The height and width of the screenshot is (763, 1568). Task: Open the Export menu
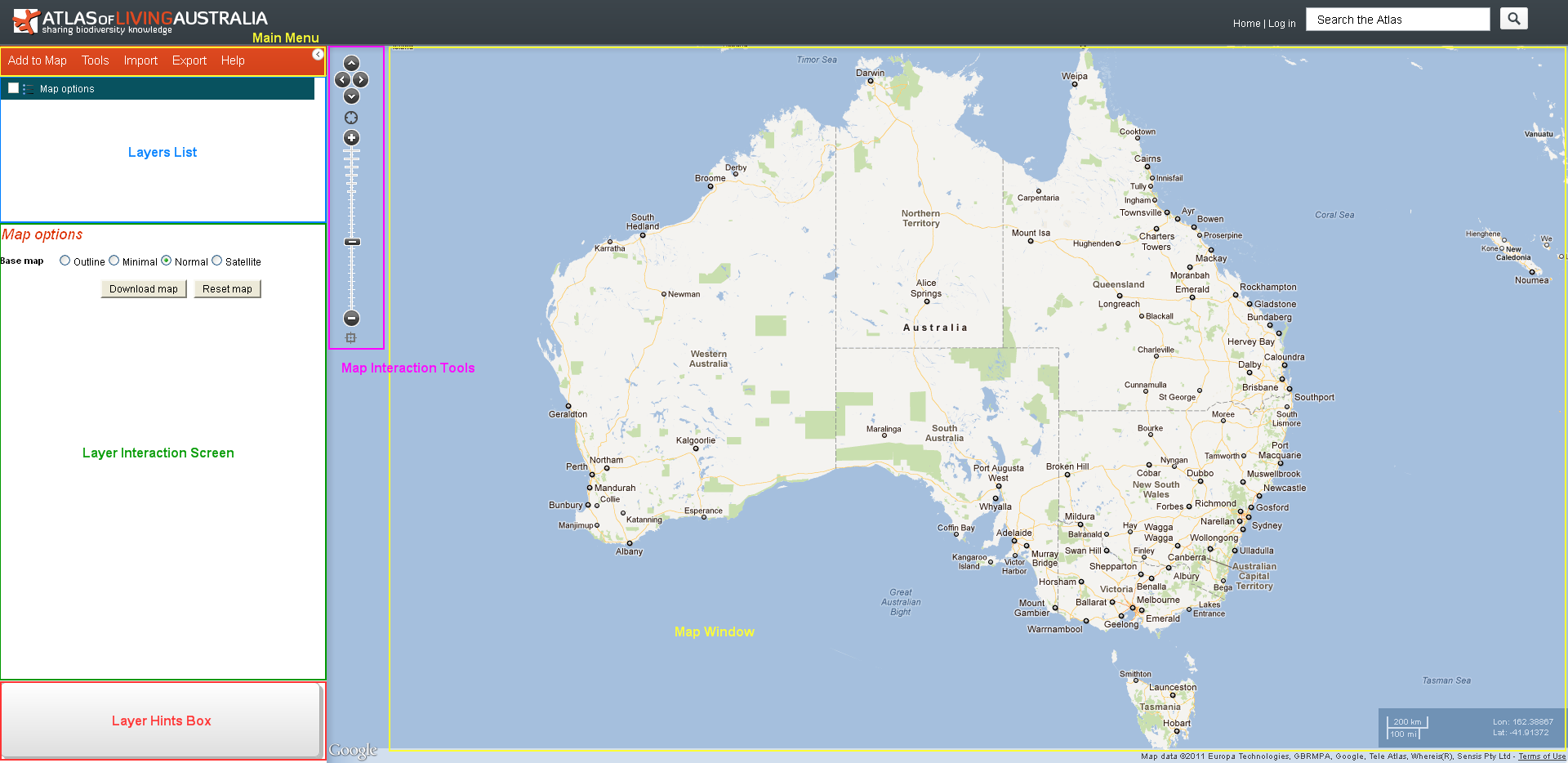click(189, 60)
